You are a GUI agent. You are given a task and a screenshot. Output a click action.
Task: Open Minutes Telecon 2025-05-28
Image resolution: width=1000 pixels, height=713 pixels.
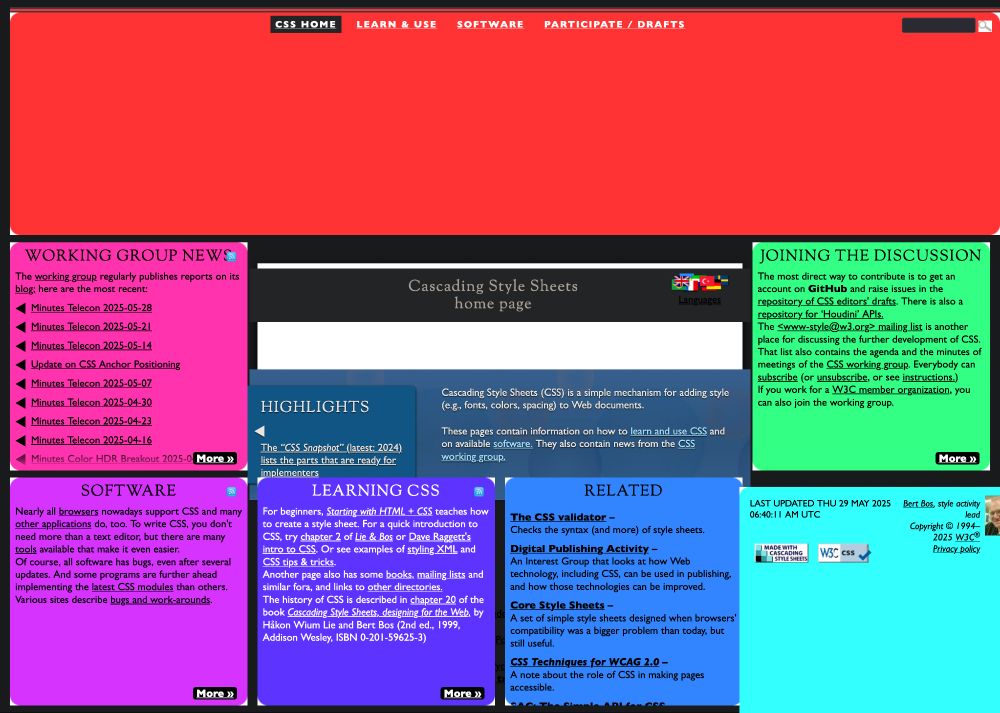click(91, 307)
